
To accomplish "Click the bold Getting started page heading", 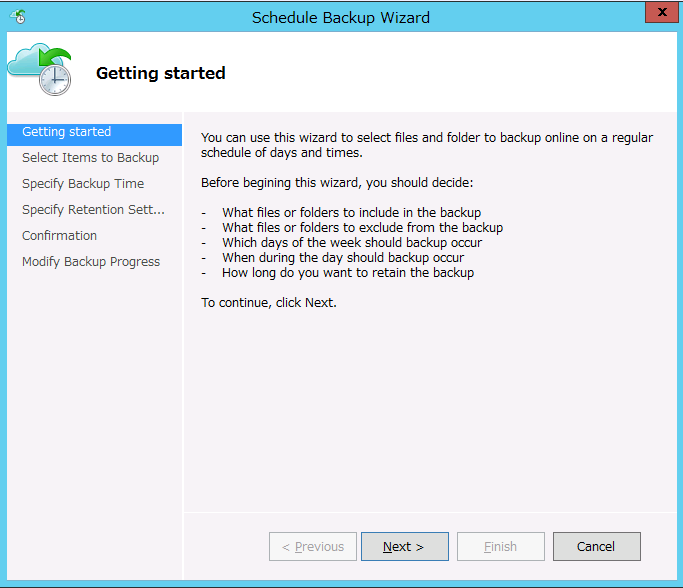I will [160, 73].
